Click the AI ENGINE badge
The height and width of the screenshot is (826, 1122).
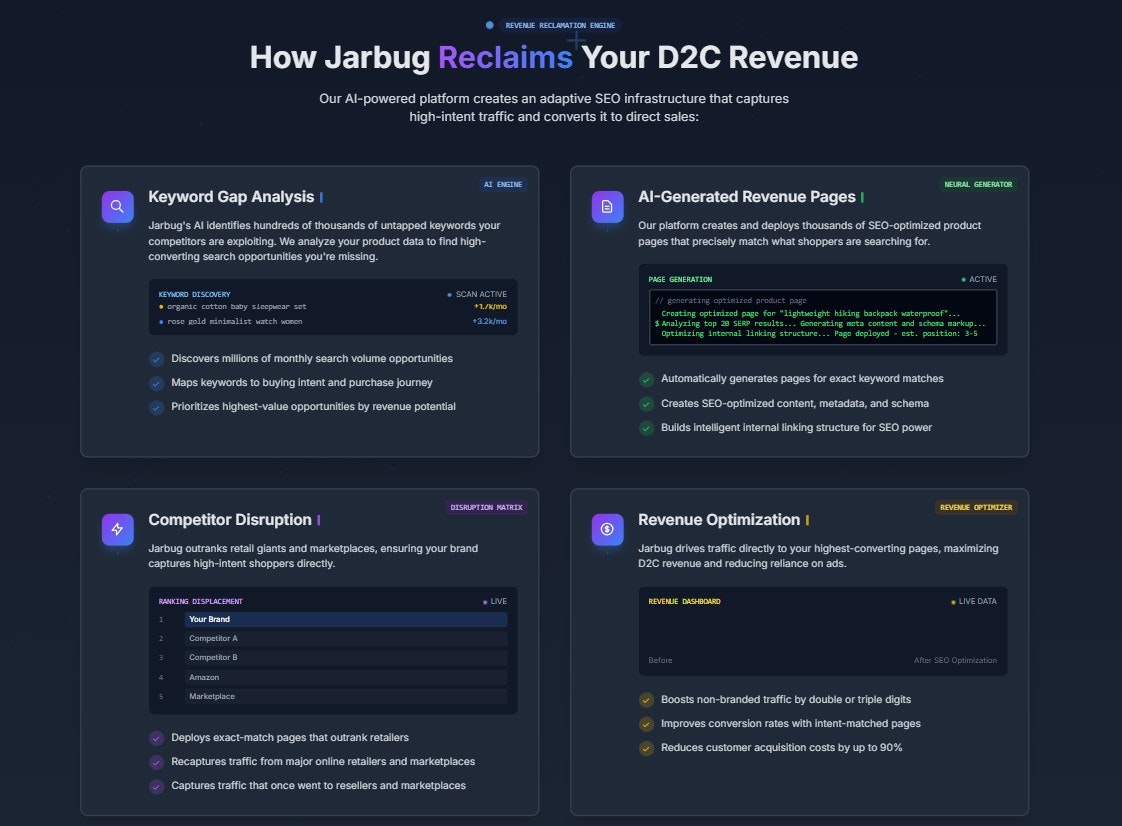tap(502, 185)
